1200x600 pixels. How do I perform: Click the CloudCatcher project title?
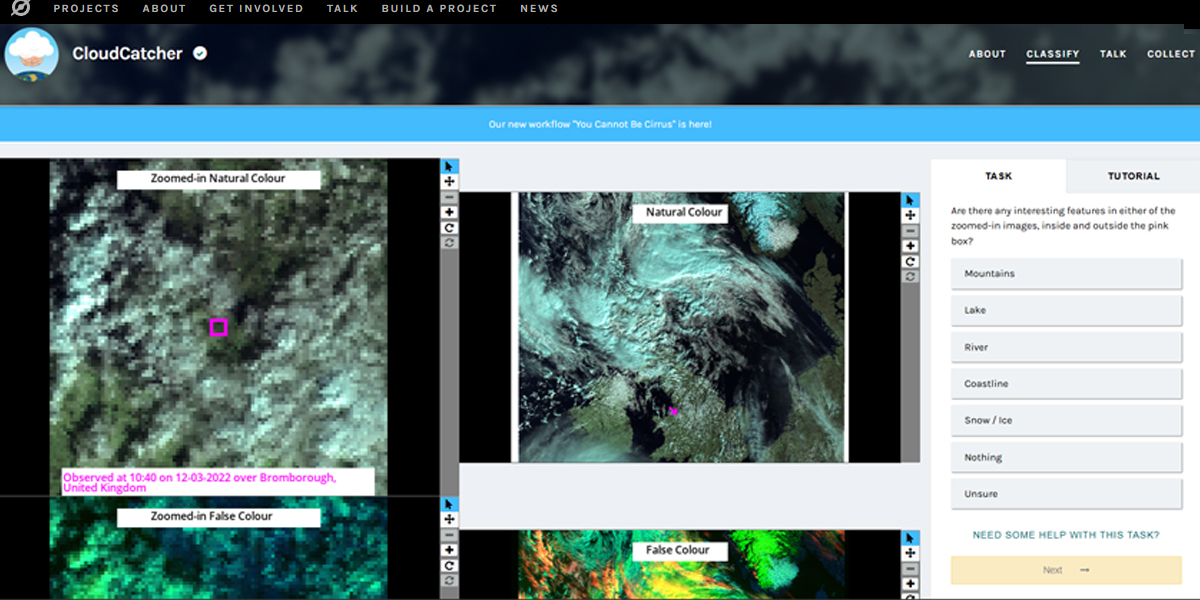tap(127, 54)
